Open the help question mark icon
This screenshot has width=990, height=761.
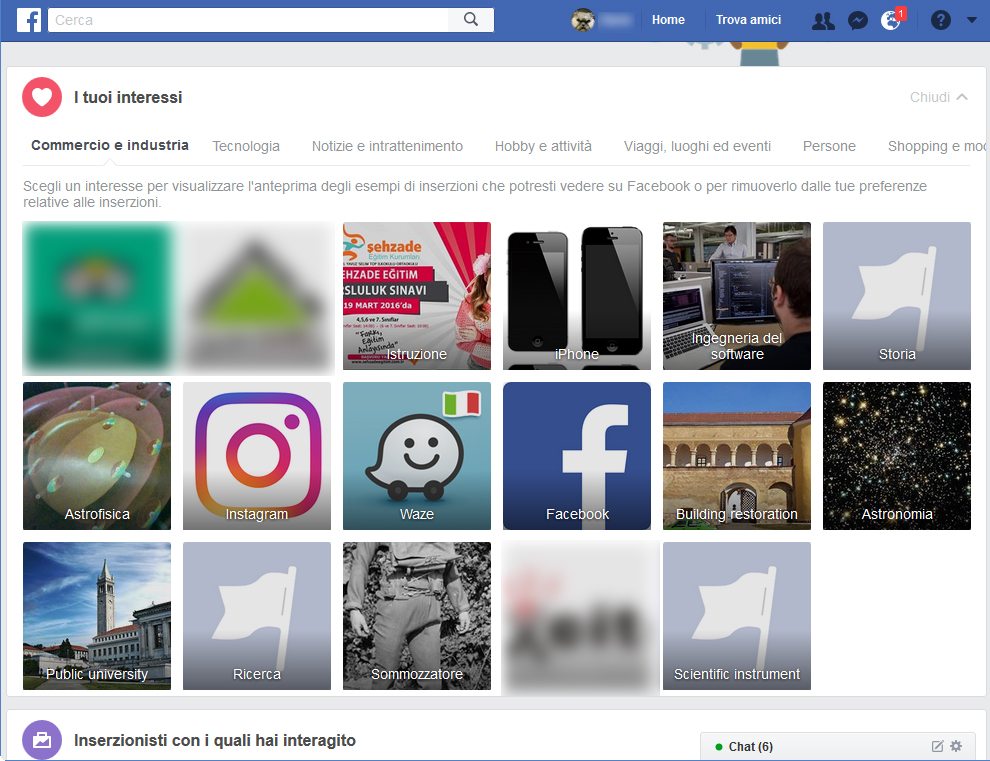click(x=940, y=20)
